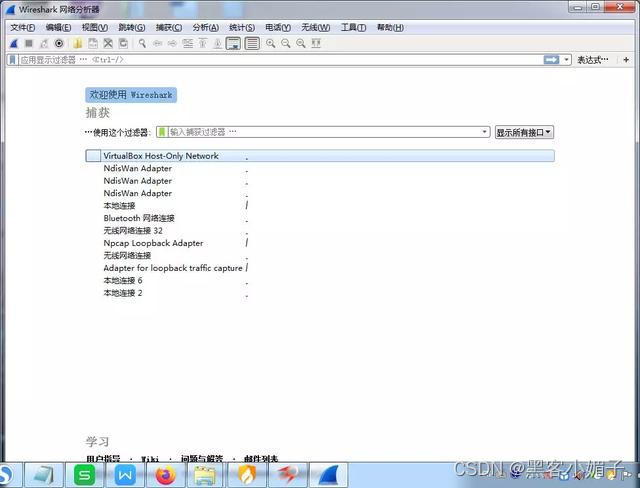This screenshot has width=640, height=488.
Task: Open the 工具(T) menu
Action: (x=353, y=27)
